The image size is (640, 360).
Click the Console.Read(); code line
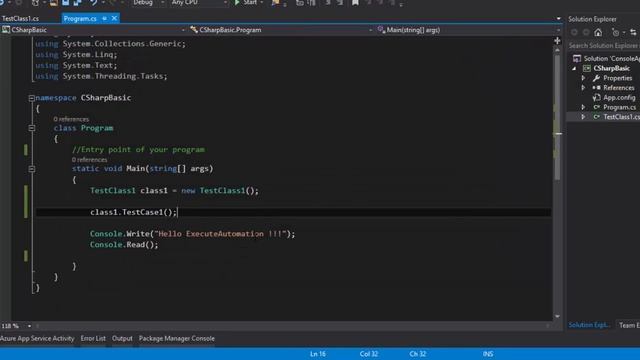click(x=124, y=245)
